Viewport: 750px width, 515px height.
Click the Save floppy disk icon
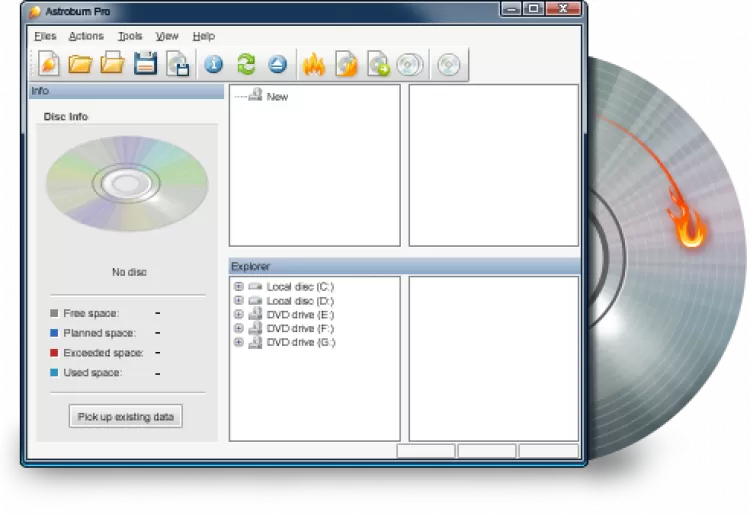[x=145, y=63]
